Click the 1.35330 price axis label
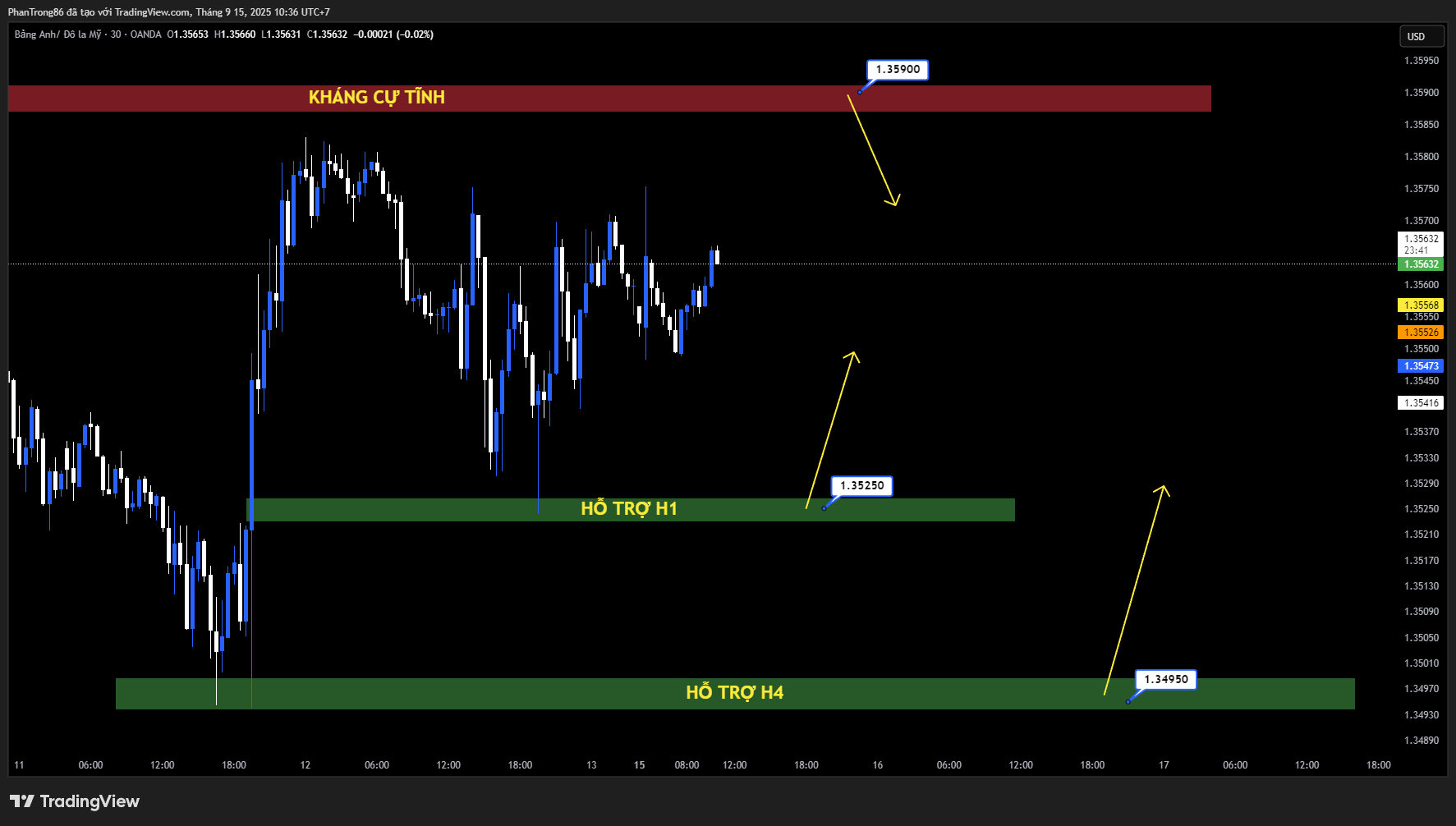The height and width of the screenshot is (826, 1456). (1422, 458)
